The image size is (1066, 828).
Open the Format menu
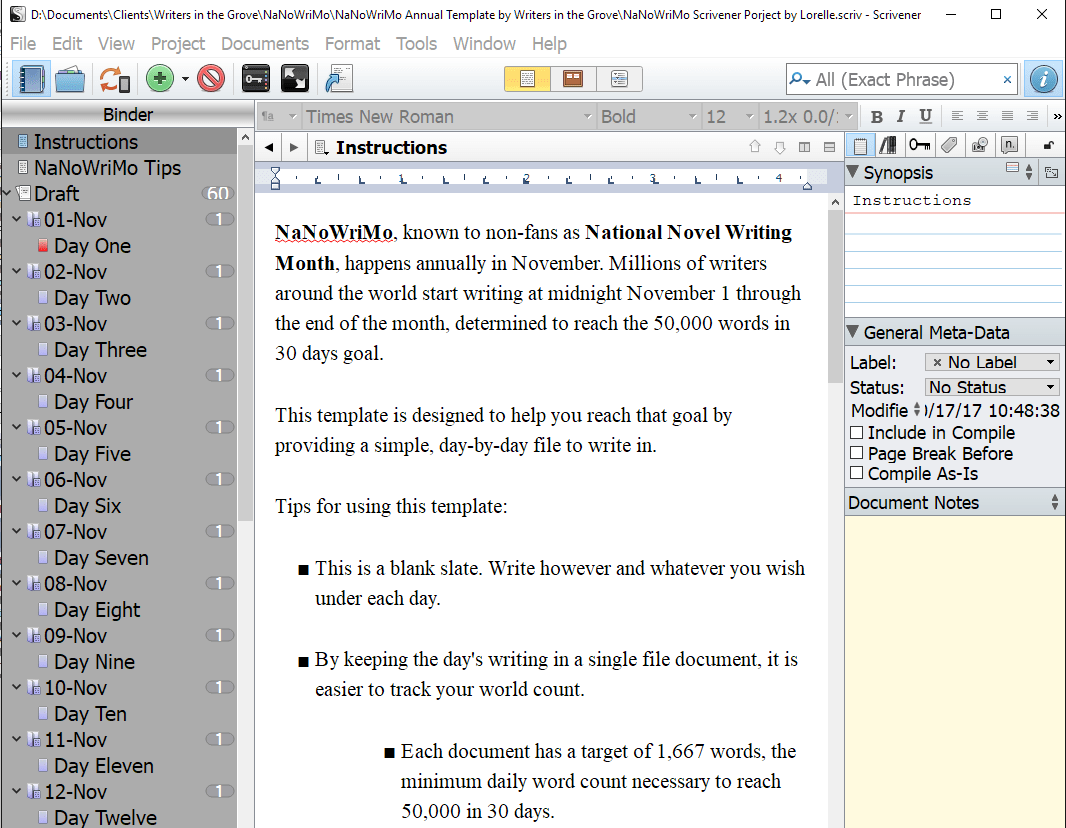(352, 44)
